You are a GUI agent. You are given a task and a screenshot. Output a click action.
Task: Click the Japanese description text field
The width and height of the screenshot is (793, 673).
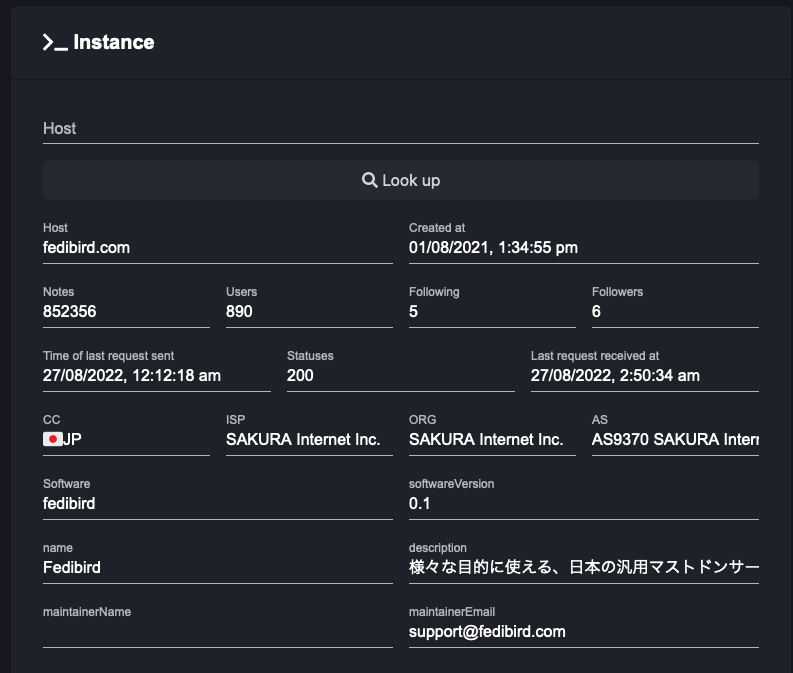point(583,567)
